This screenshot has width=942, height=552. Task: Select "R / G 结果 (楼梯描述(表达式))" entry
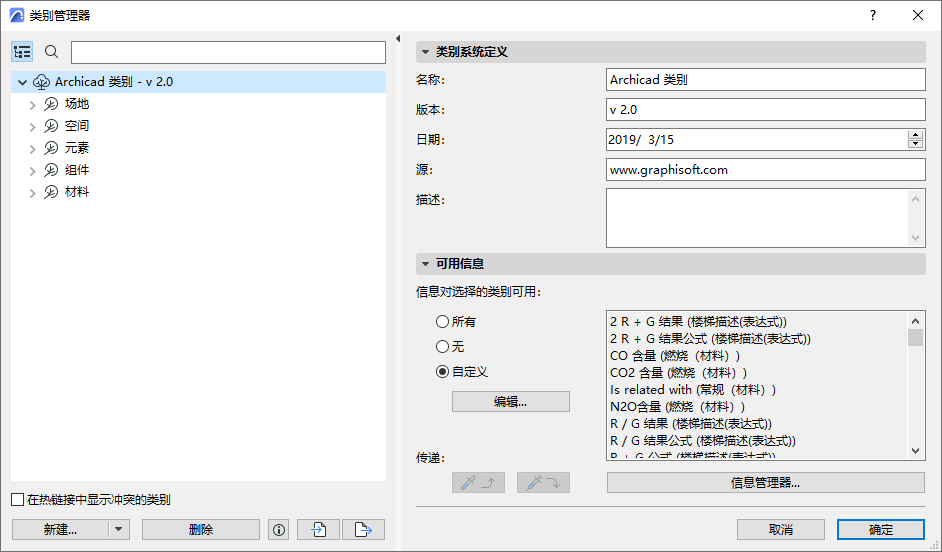(691, 423)
